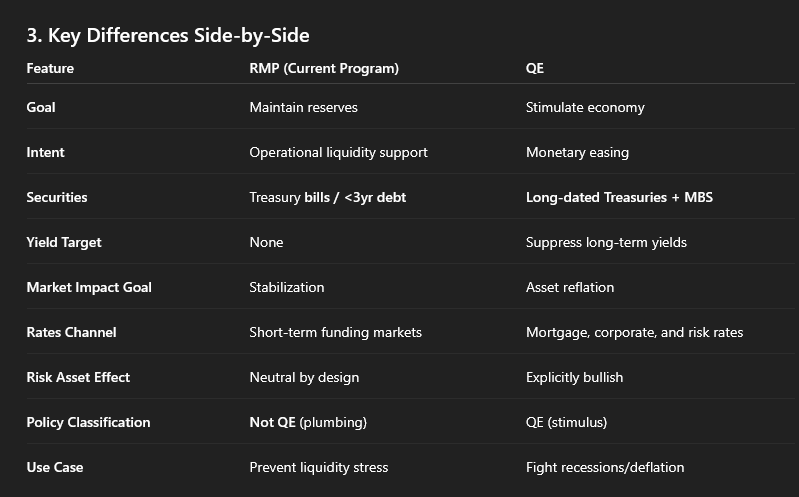Click the "Neutral by design" cell
This screenshot has width=799, height=497.
(x=304, y=377)
